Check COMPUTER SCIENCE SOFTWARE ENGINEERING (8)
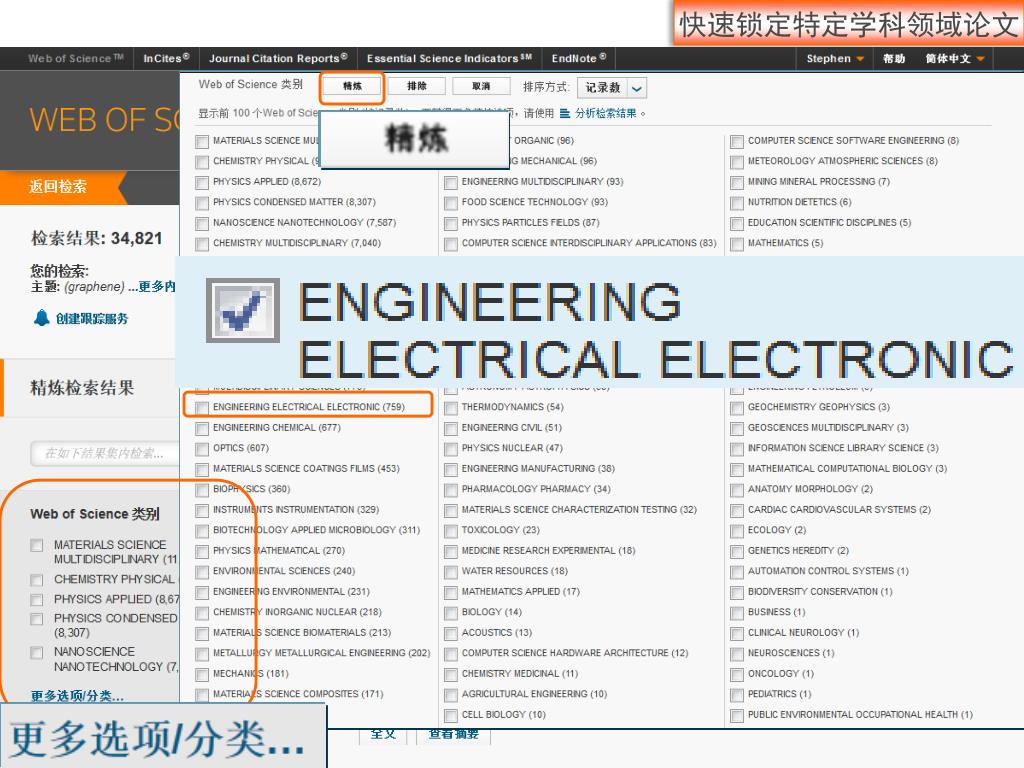This screenshot has height=768, width=1024. (737, 141)
